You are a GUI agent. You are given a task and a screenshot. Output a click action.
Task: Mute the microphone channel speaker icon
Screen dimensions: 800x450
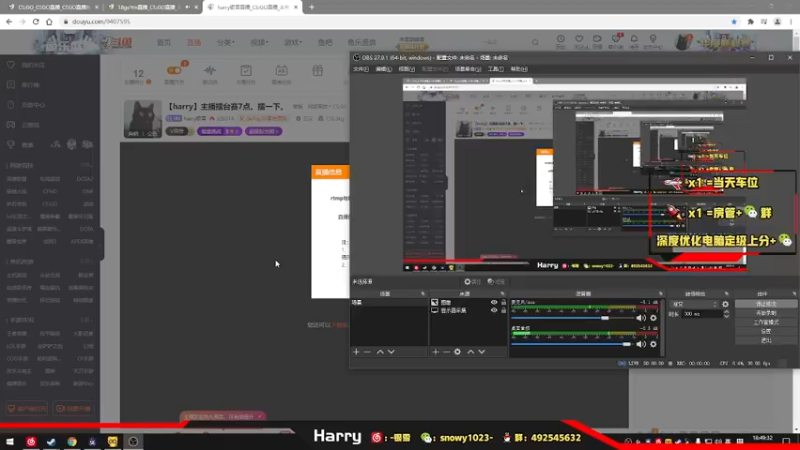641,318
